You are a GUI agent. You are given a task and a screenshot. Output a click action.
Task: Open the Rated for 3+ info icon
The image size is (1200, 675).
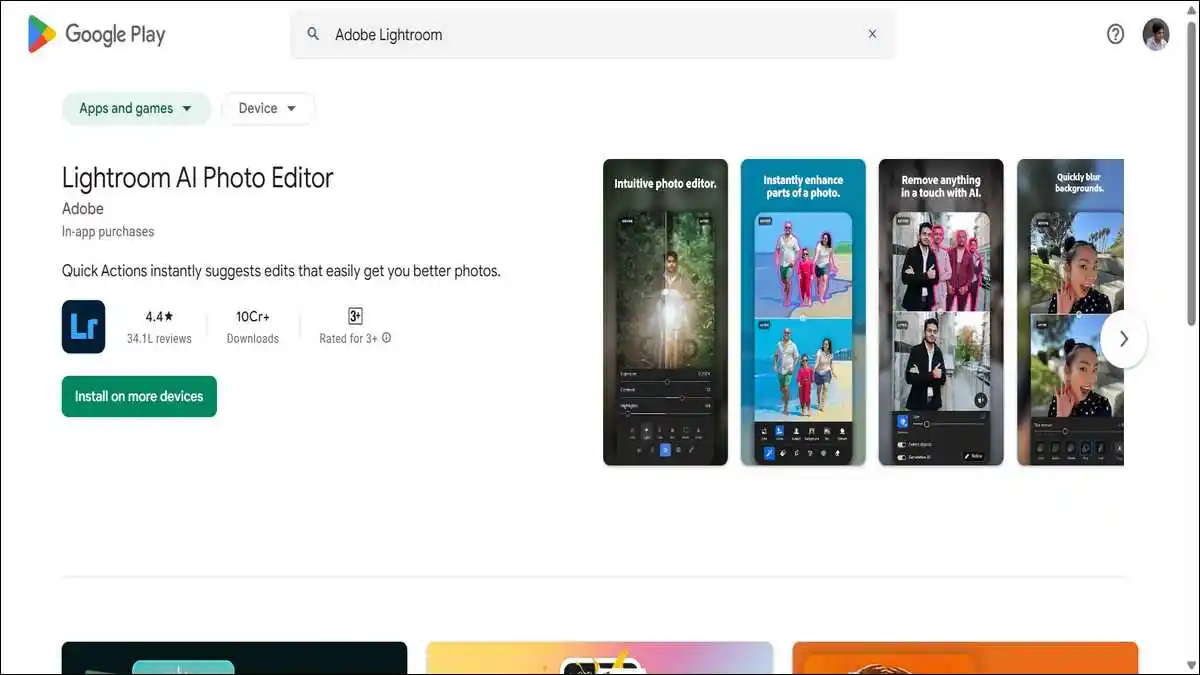pos(387,338)
